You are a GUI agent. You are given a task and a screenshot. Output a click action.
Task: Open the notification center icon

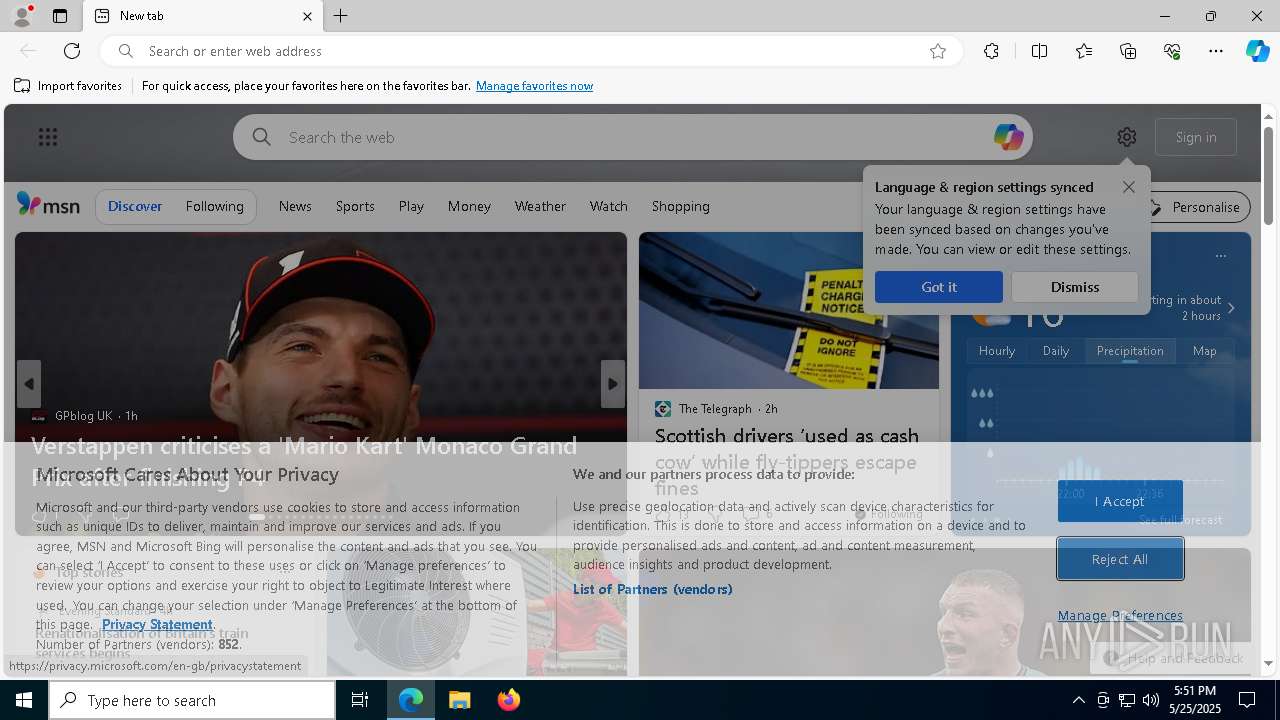[1247, 700]
